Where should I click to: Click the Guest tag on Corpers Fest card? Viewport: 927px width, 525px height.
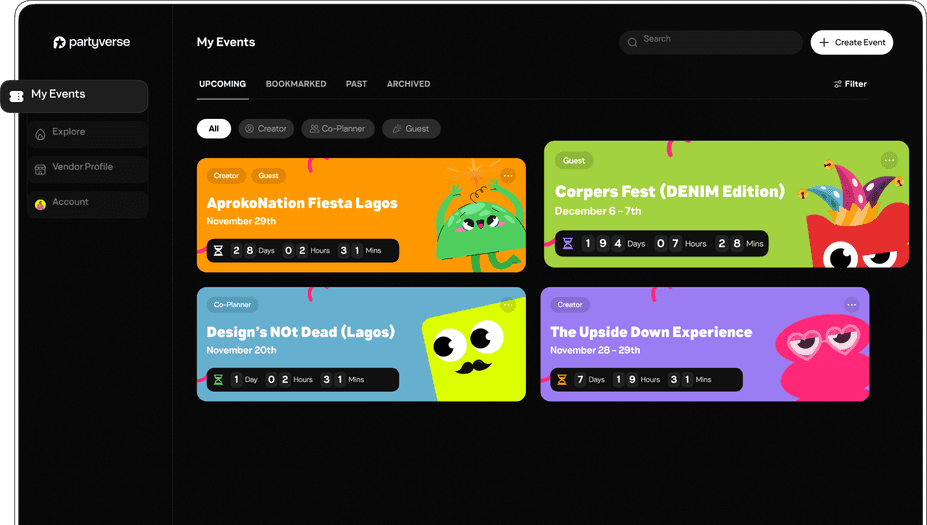[573, 160]
